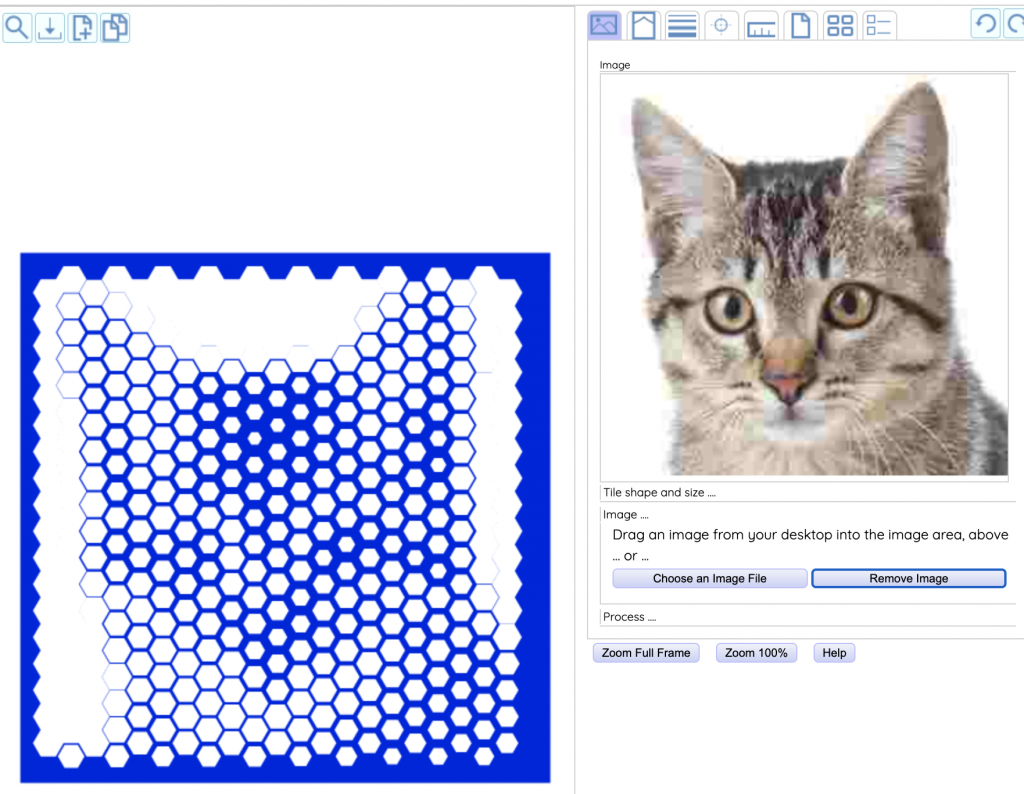Click the 'Choose an Image File' button
Screen dimensions: 1024x794
(x=710, y=579)
